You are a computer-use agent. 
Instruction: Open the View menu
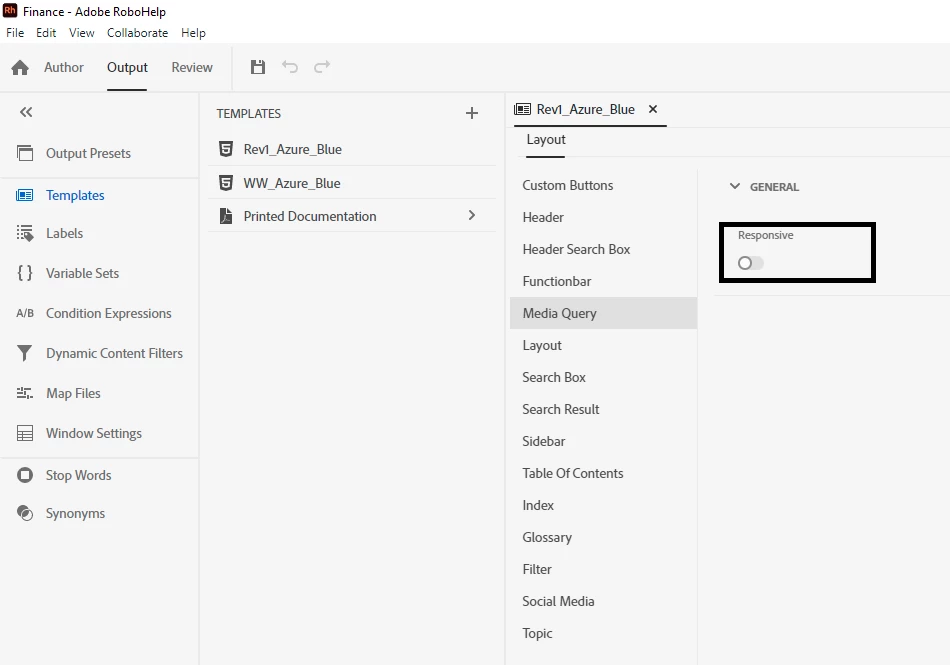82,33
